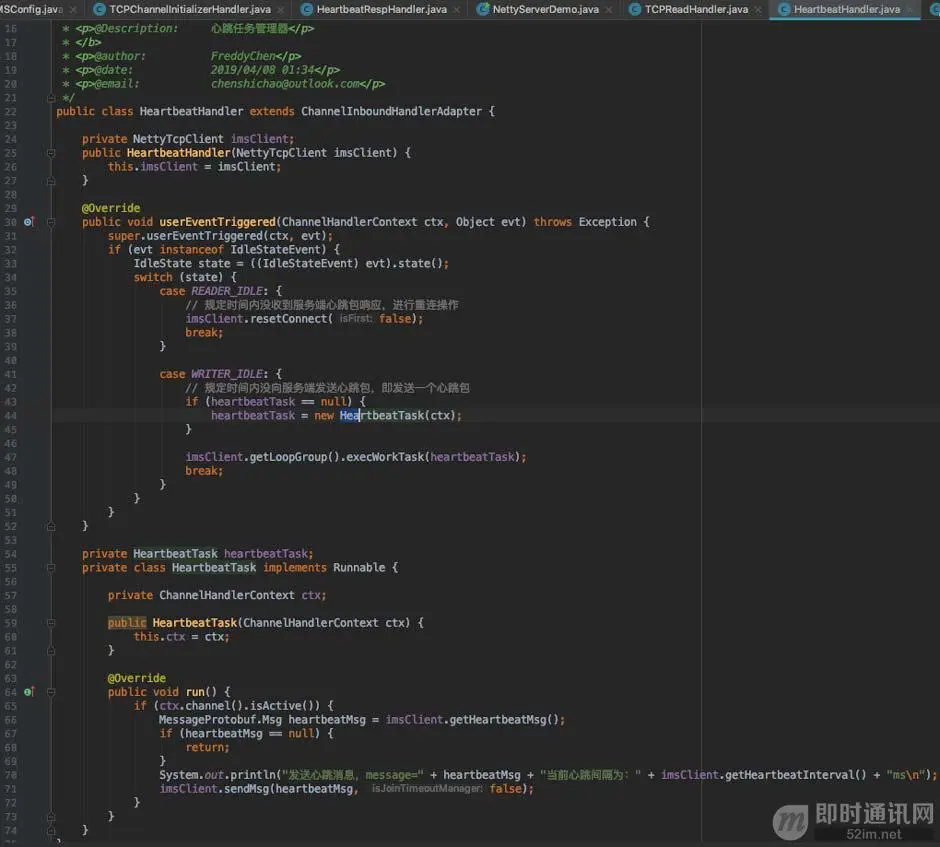
Task: Switch to the partially visible MSConfig.java tab
Action: (31, 9)
